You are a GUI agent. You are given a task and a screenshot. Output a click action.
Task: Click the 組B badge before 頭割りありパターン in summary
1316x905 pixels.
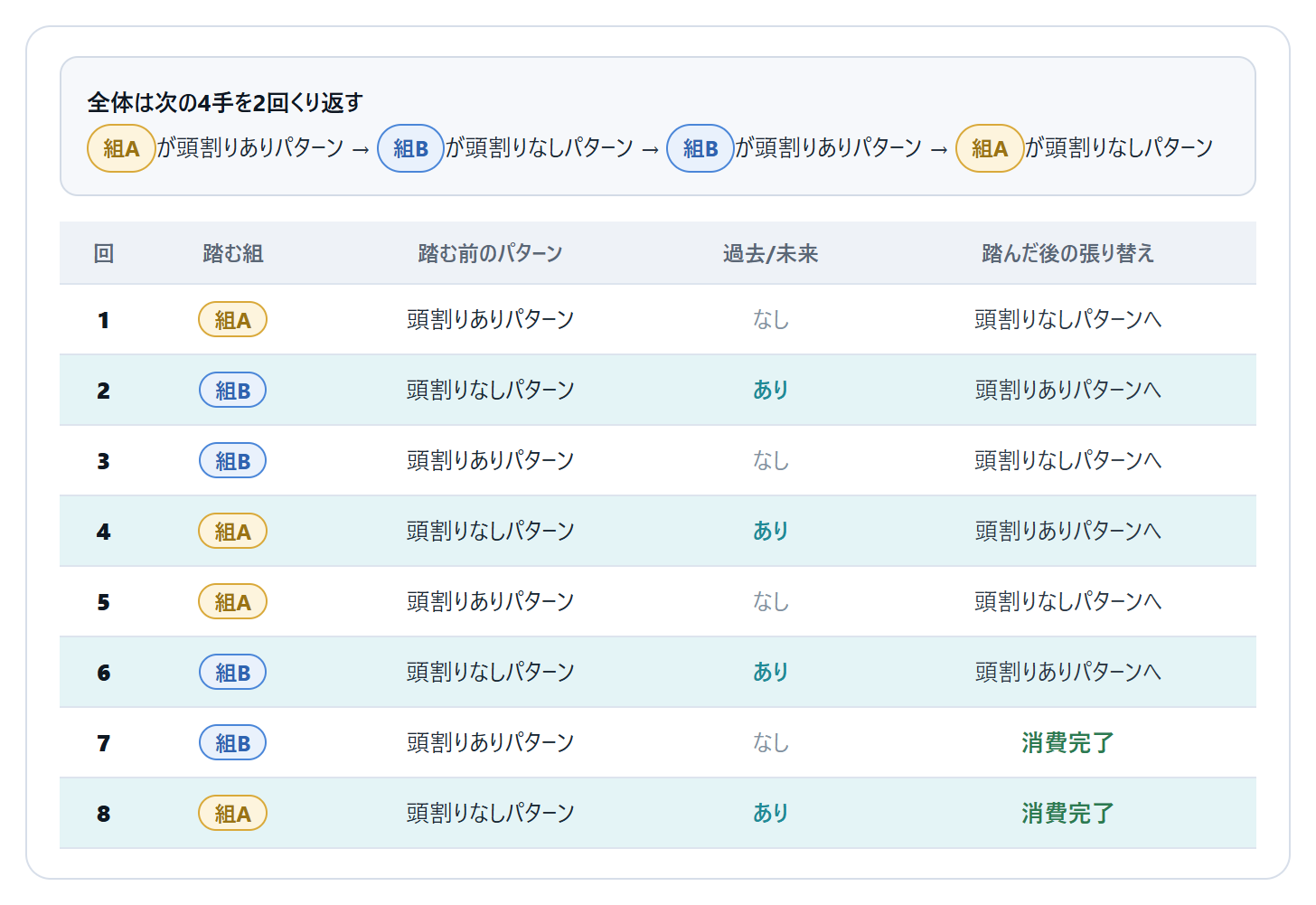(x=700, y=148)
